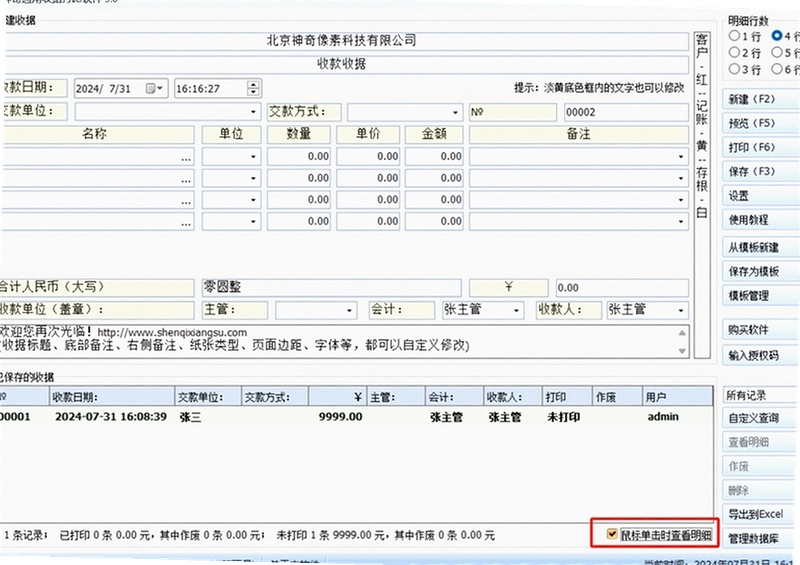The width and height of the screenshot is (800, 565).
Task: Toggle the 鼠标单击时查看明细 checkbox
Action: pos(612,534)
